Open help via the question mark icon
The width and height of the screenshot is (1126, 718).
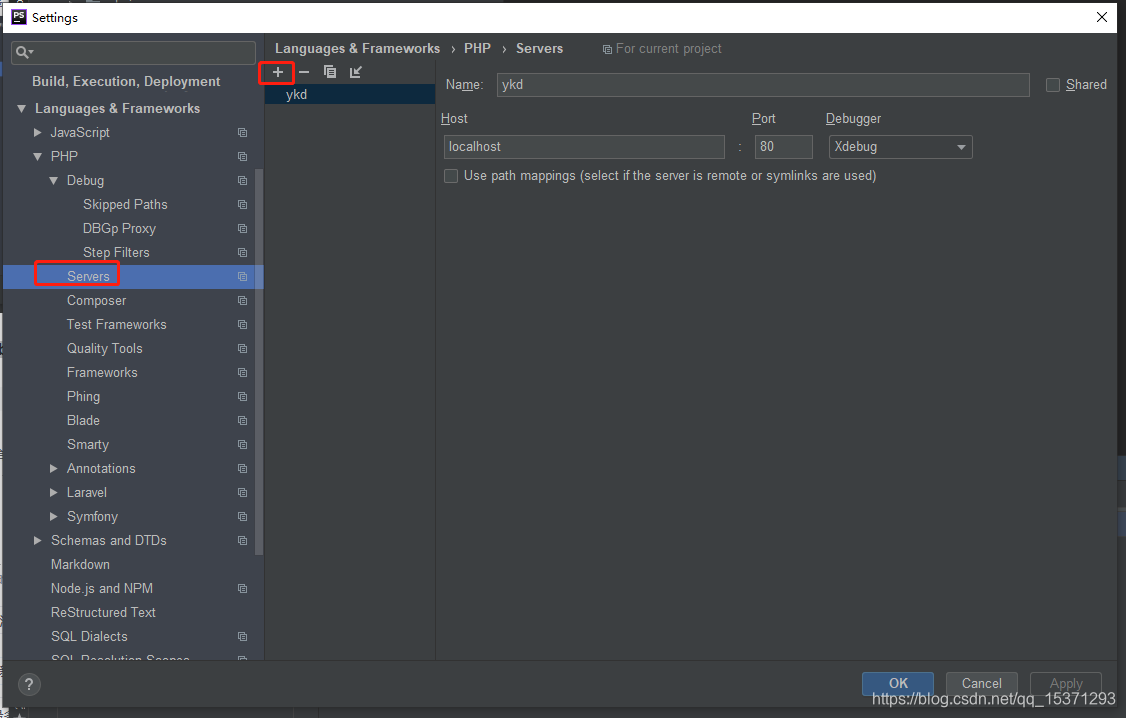click(x=28, y=684)
